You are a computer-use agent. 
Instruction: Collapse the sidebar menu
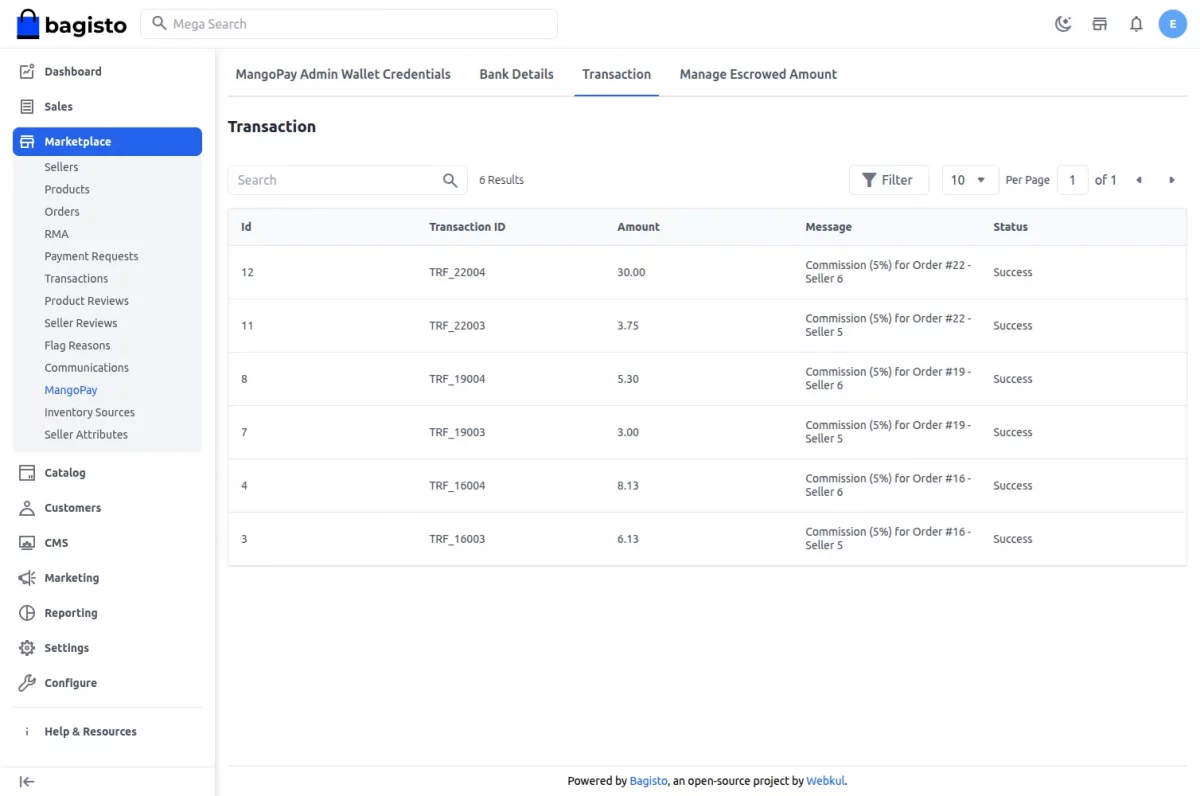27,782
